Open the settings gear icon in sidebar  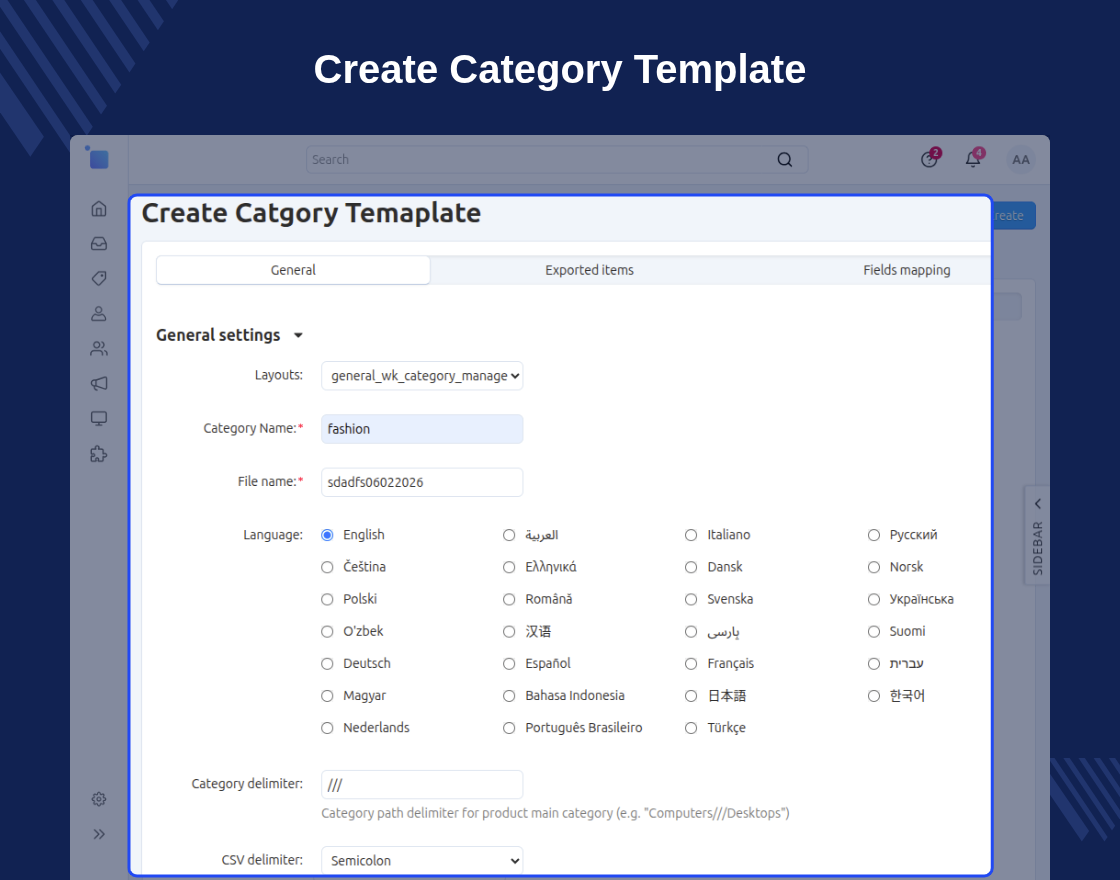pyautogui.click(x=99, y=799)
